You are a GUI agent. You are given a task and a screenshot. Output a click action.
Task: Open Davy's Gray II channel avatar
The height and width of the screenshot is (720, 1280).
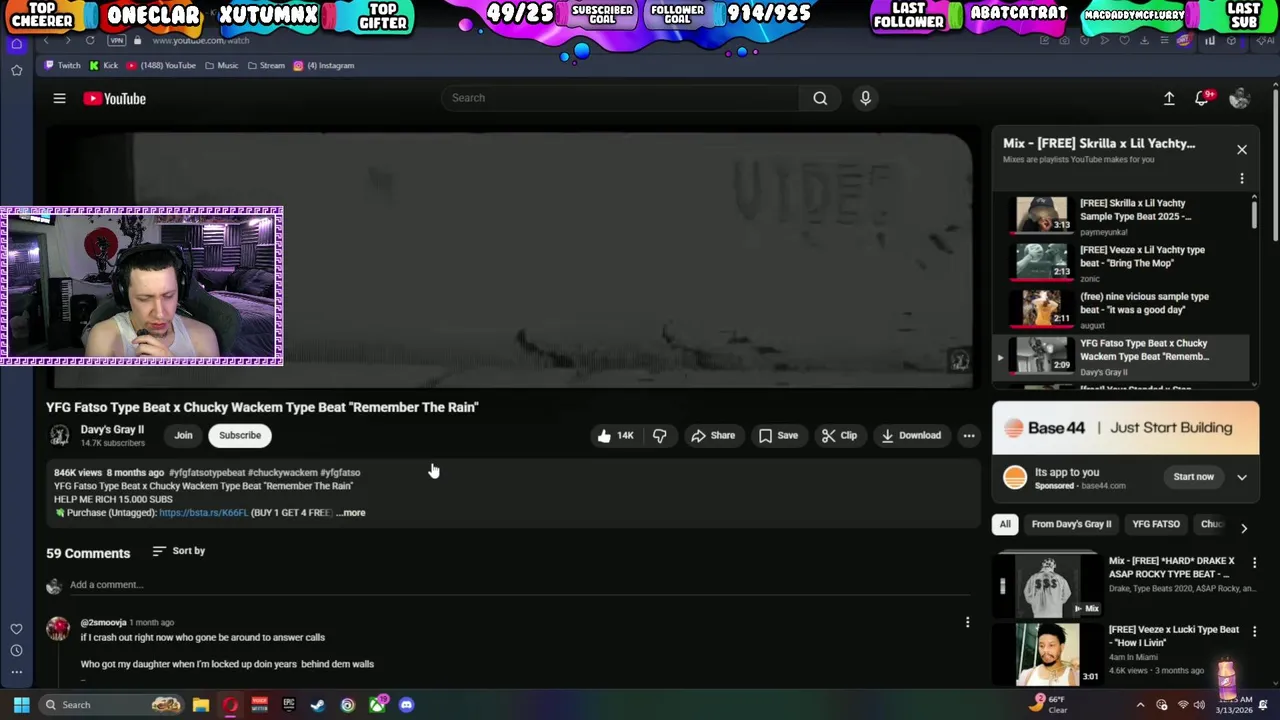point(60,435)
